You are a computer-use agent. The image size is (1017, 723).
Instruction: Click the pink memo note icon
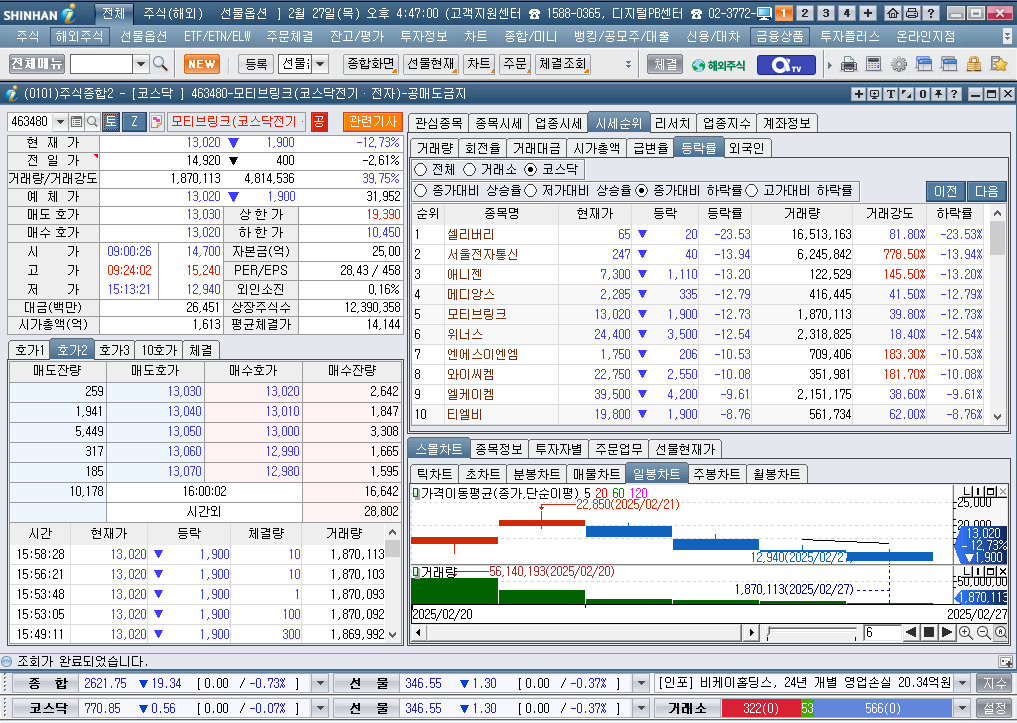pyautogui.click(x=156, y=121)
